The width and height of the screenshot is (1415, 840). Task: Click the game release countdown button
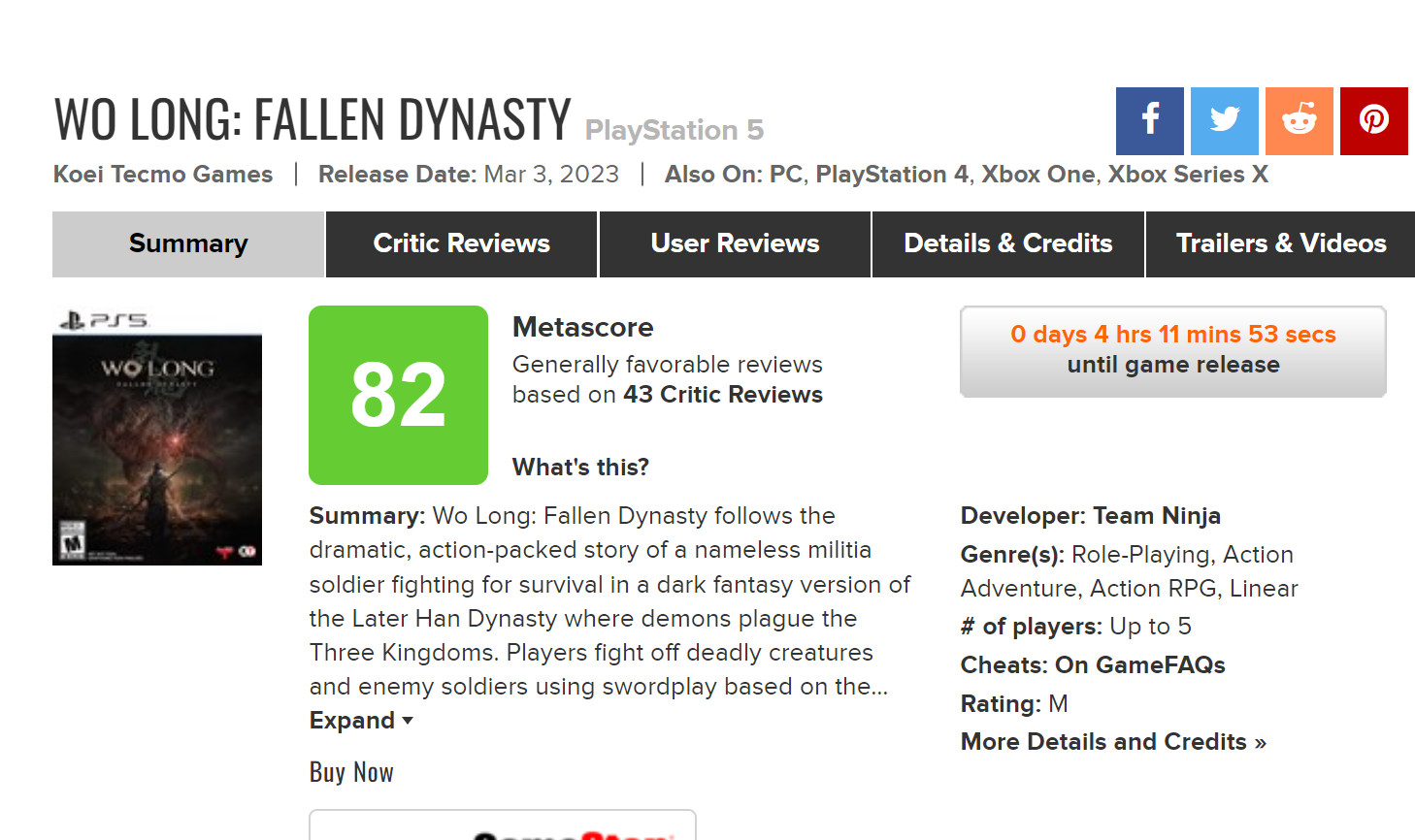click(1173, 351)
